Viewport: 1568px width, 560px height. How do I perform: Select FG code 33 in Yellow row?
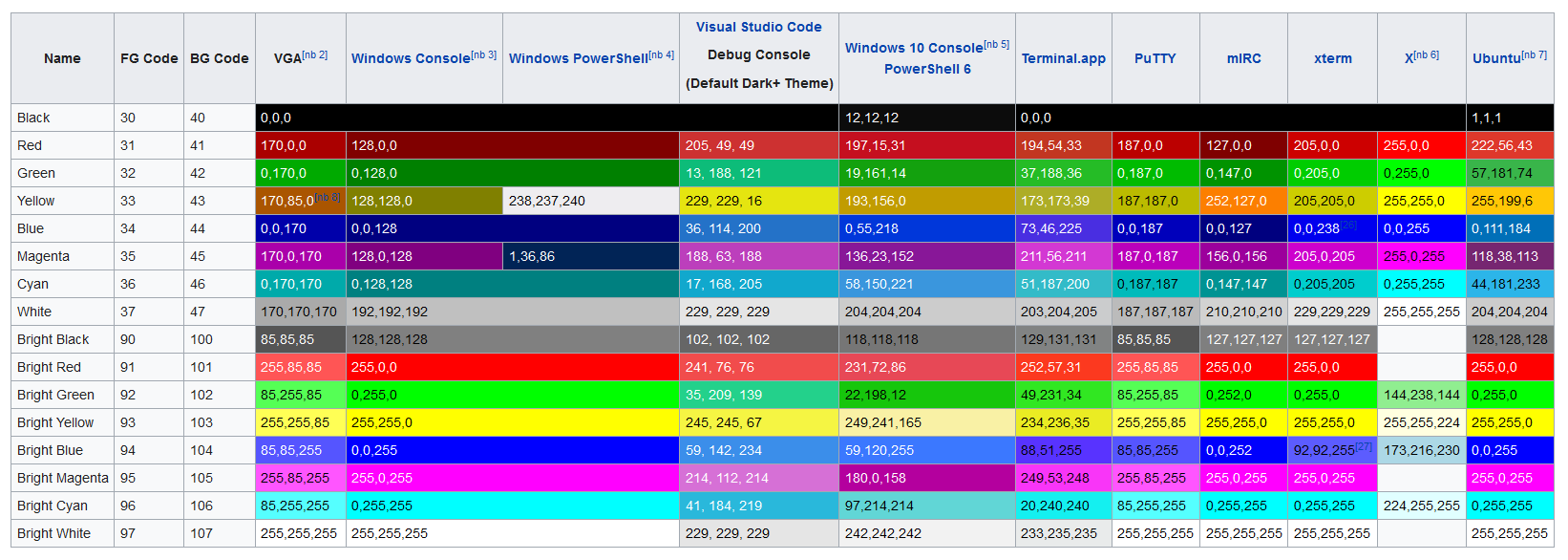(149, 201)
